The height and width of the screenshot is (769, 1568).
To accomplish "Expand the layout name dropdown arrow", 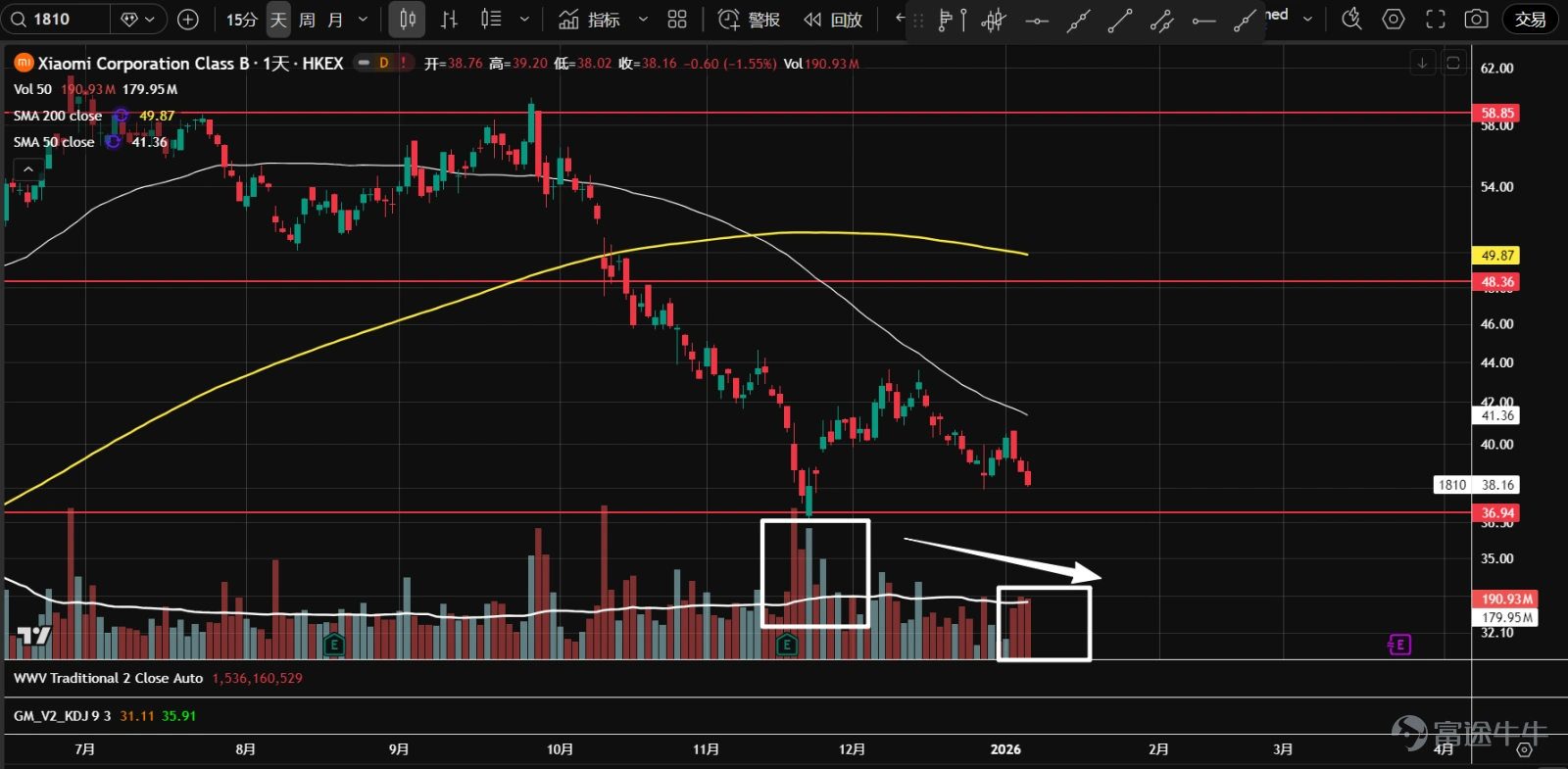I will point(1307,19).
